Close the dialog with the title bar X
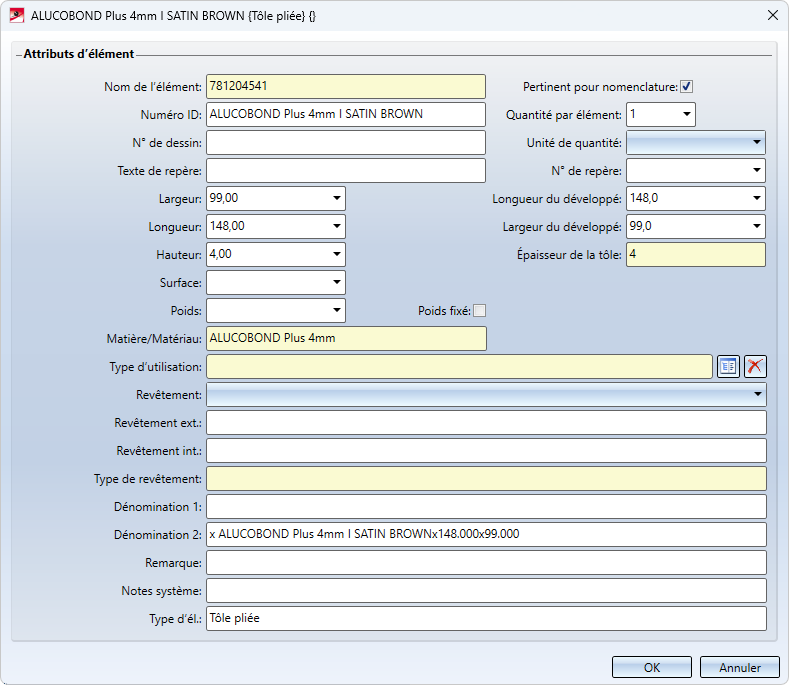Image resolution: width=789 pixels, height=685 pixels. coord(771,15)
